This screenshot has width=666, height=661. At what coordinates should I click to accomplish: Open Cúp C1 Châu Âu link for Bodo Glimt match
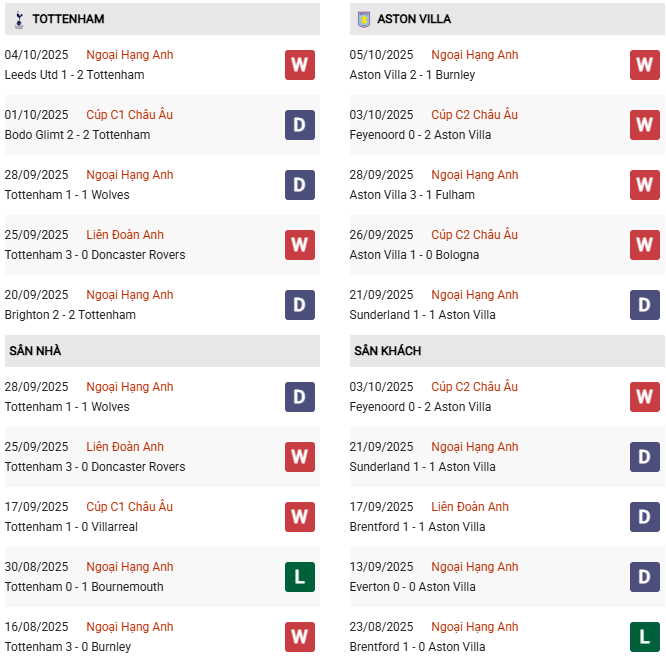tap(129, 115)
